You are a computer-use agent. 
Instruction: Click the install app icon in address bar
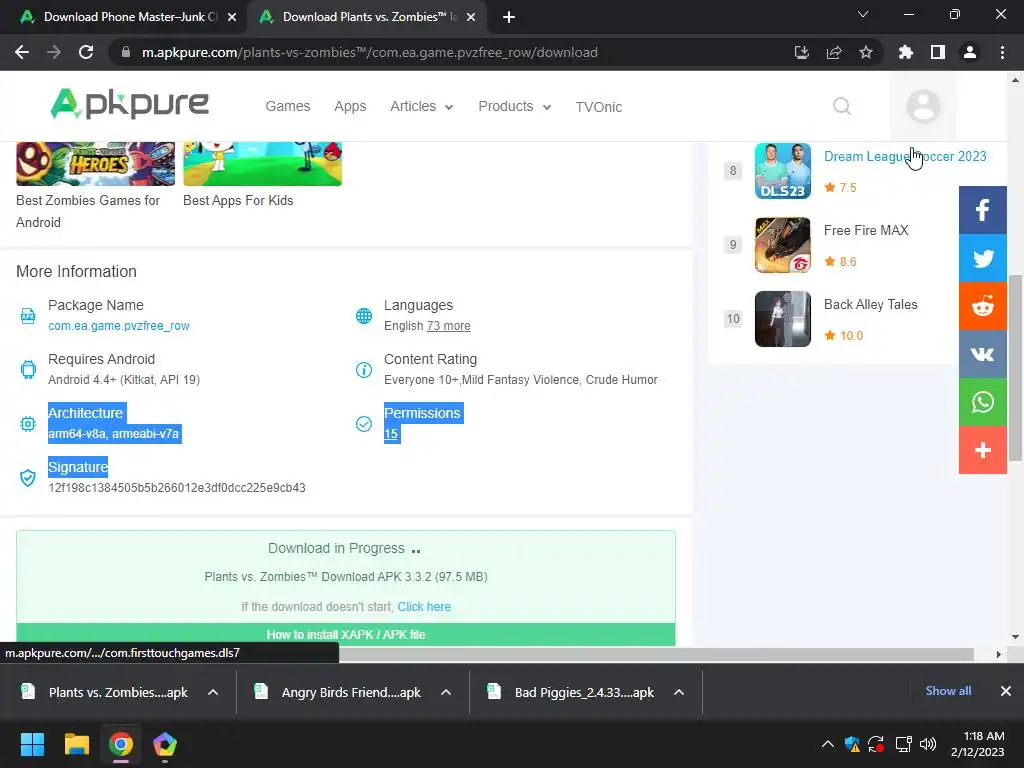(801, 52)
